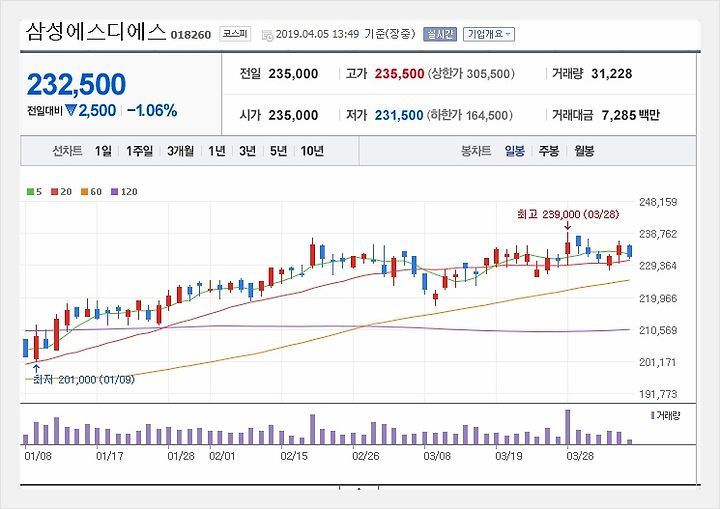
Task: Click the 삼성에스디에스 stock name title
Action: (96, 32)
